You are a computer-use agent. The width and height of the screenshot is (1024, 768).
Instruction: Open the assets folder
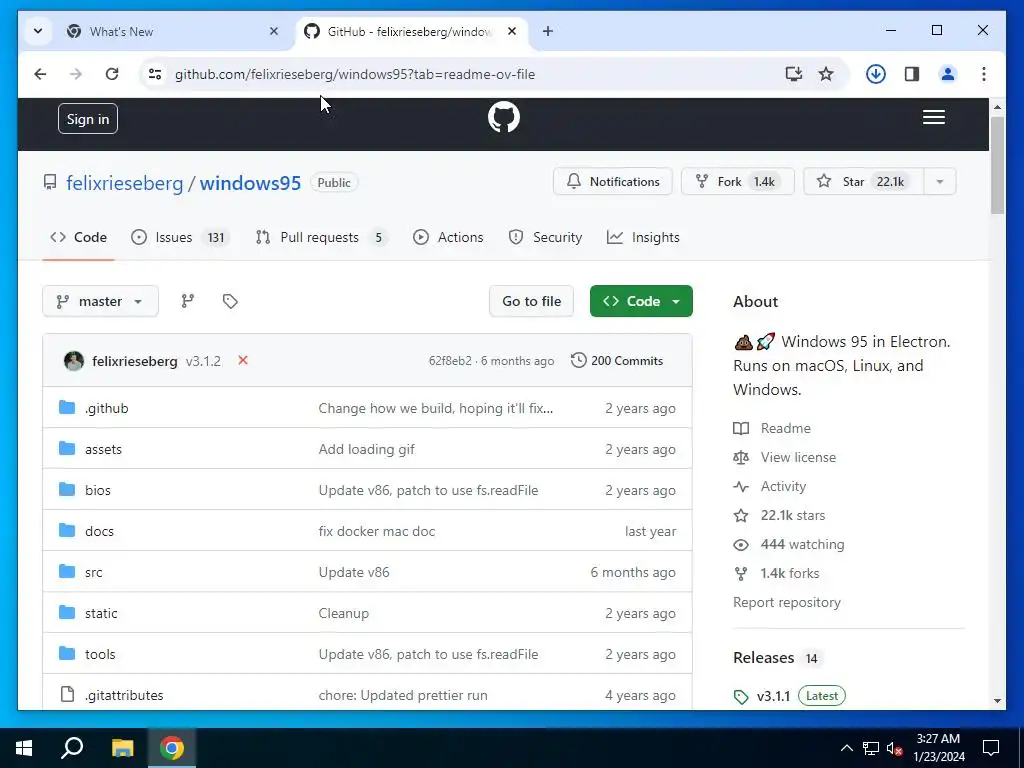[x=103, y=449]
